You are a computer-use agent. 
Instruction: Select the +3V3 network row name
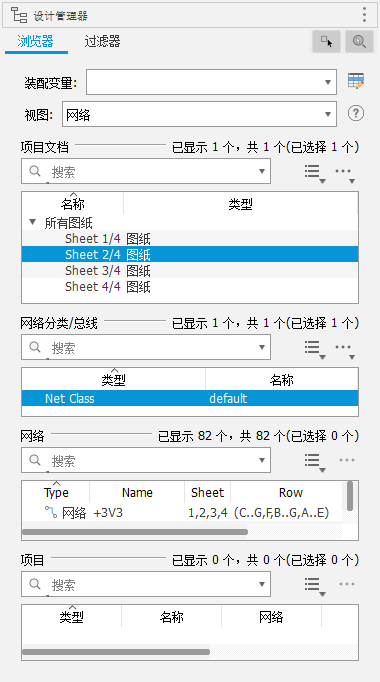pyautogui.click(x=108, y=513)
